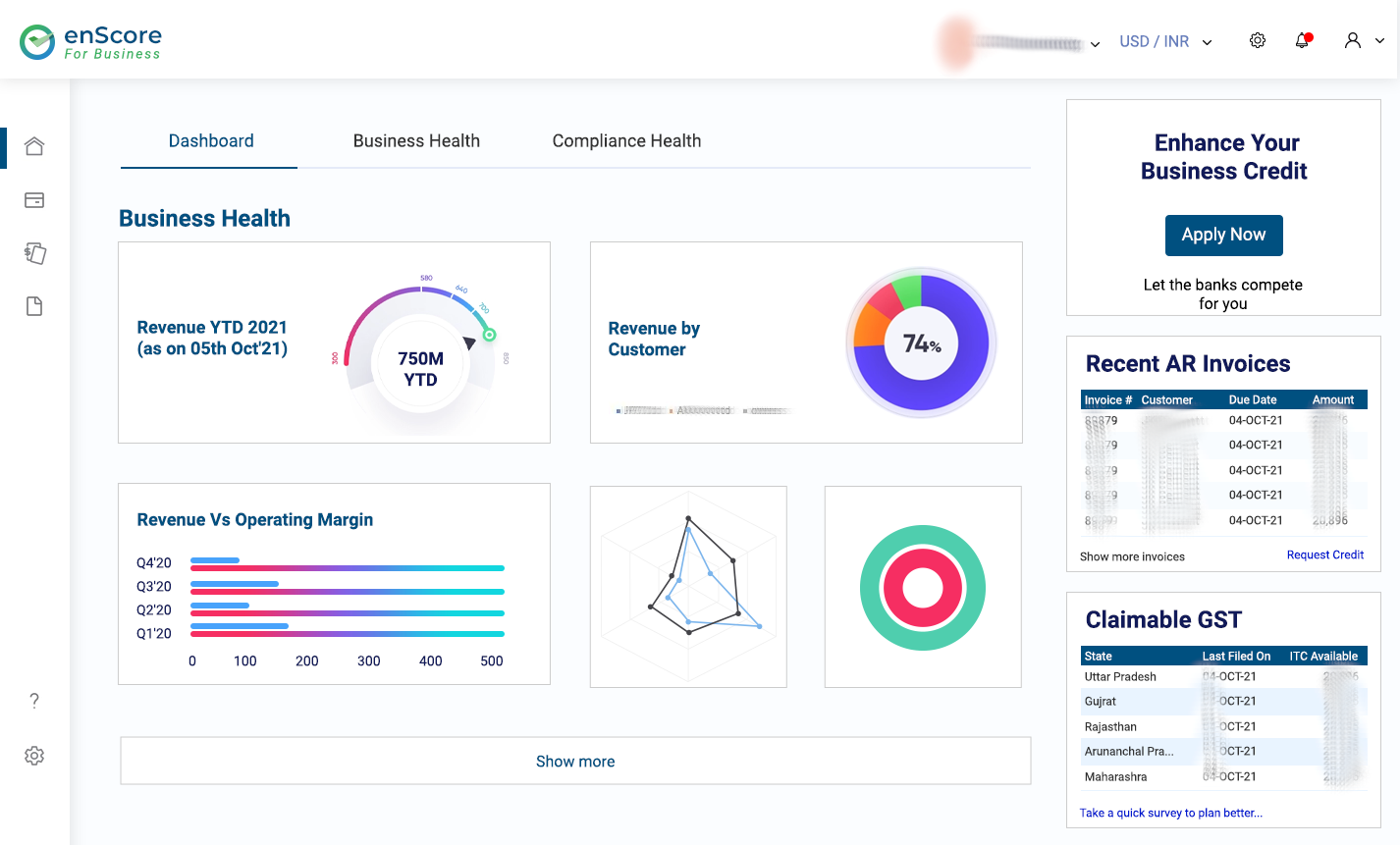Click the Request Credit link
This screenshot has width=1400, height=845.
tap(1325, 555)
